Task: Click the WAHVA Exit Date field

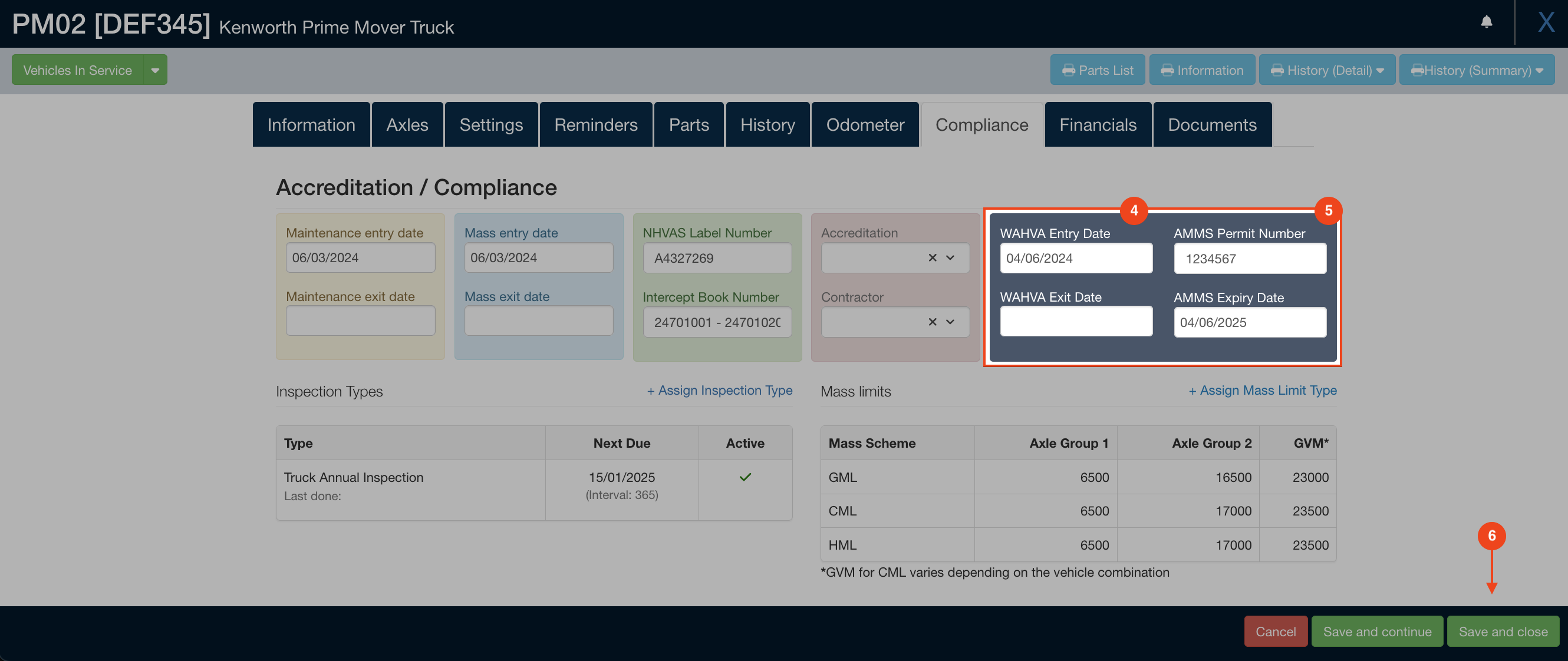Action: [1076, 321]
